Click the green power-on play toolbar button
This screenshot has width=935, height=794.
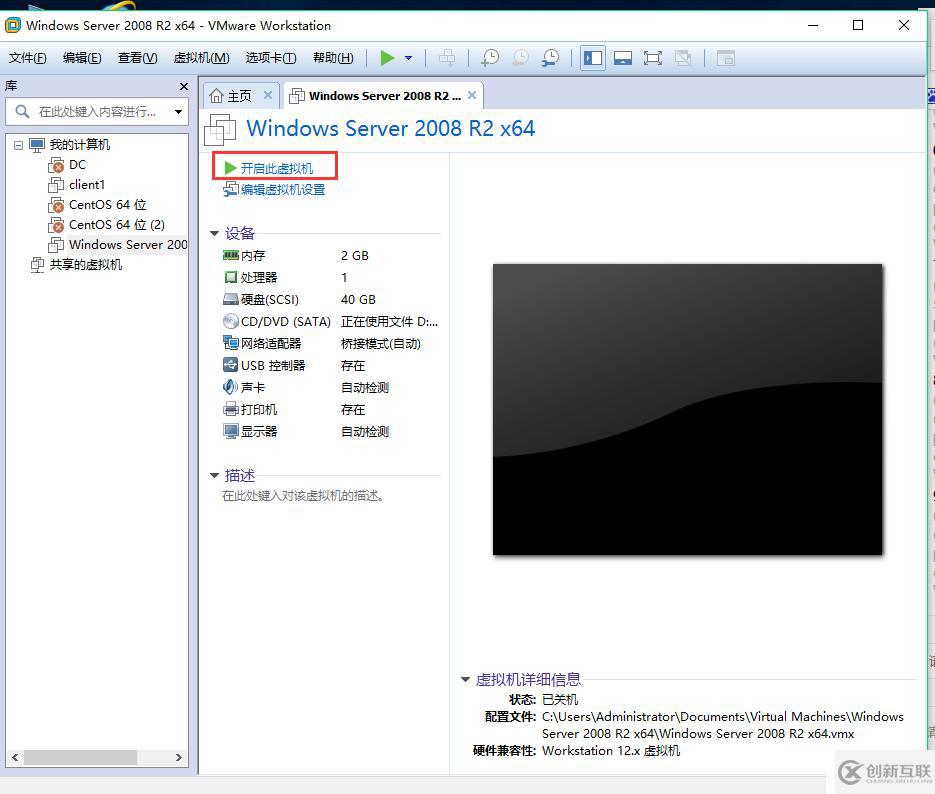click(x=388, y=58)
